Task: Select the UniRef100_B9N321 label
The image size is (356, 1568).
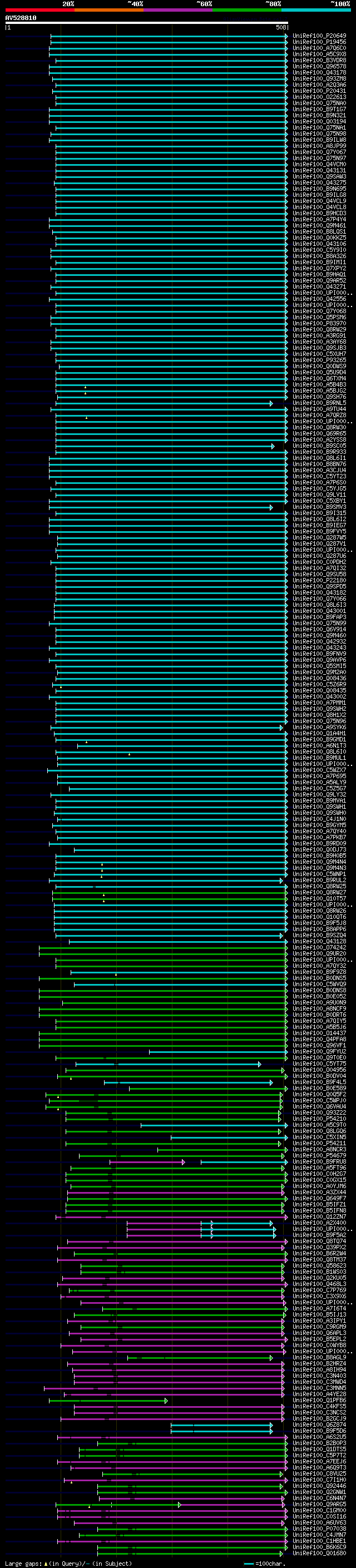Action: 319,115
